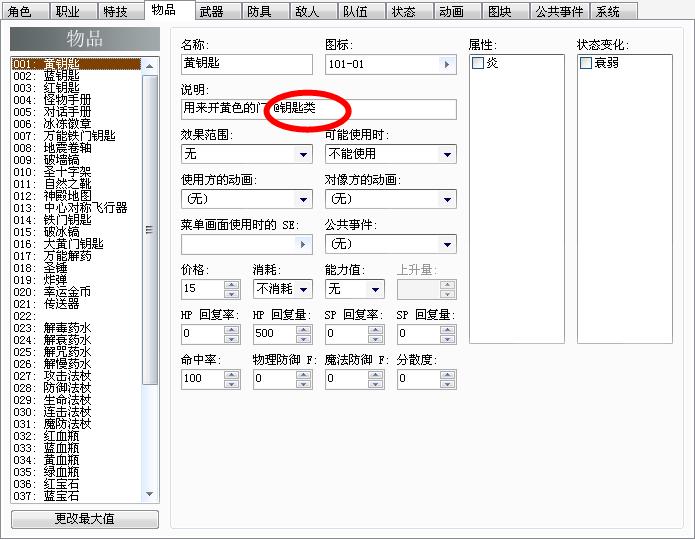Toggle the 炎 attribute checkbox
The width and height of the screenshot is (695, 540).
click(478, 63)
